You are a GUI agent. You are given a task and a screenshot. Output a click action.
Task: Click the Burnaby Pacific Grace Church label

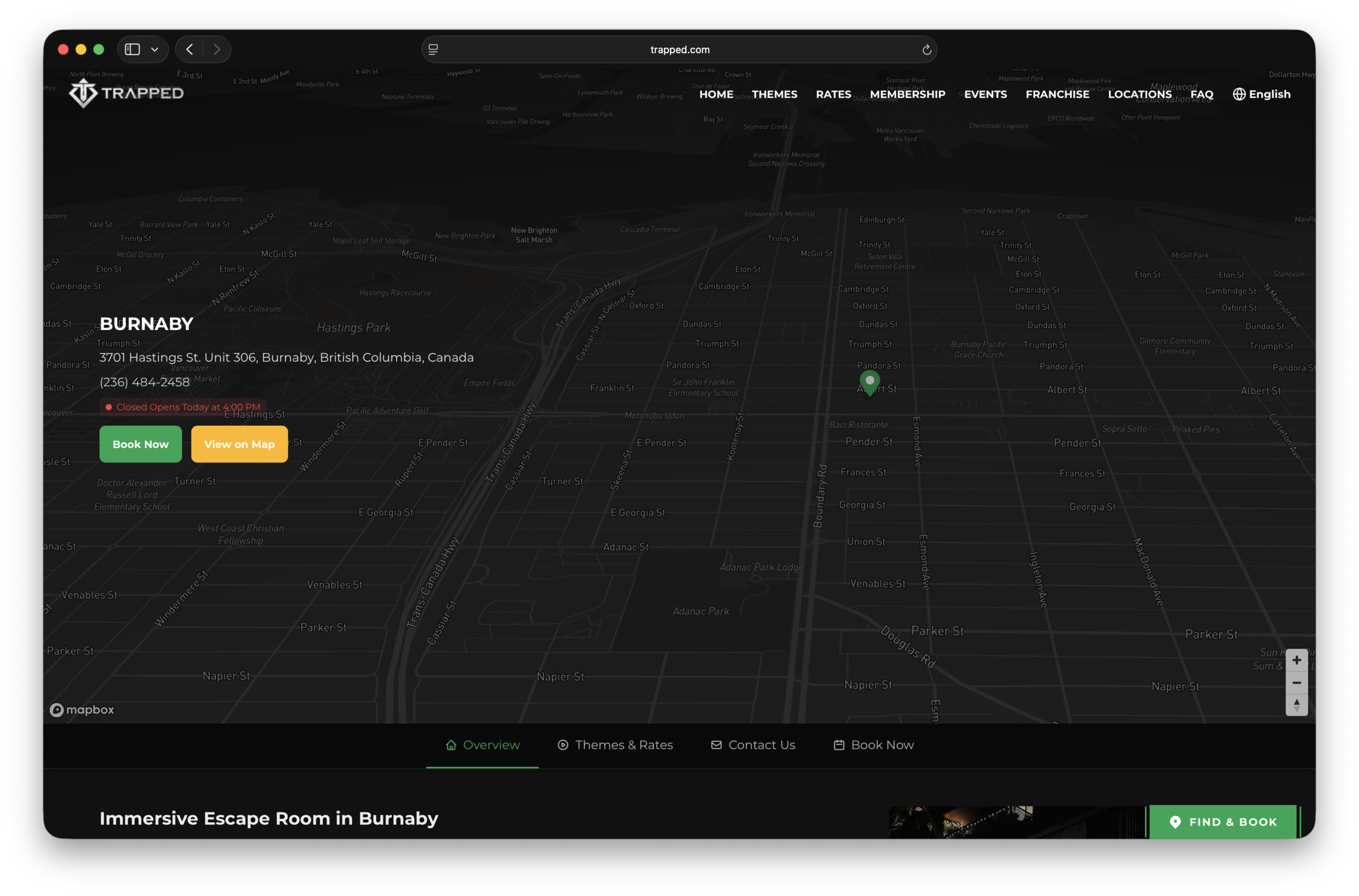pos(978,350)
